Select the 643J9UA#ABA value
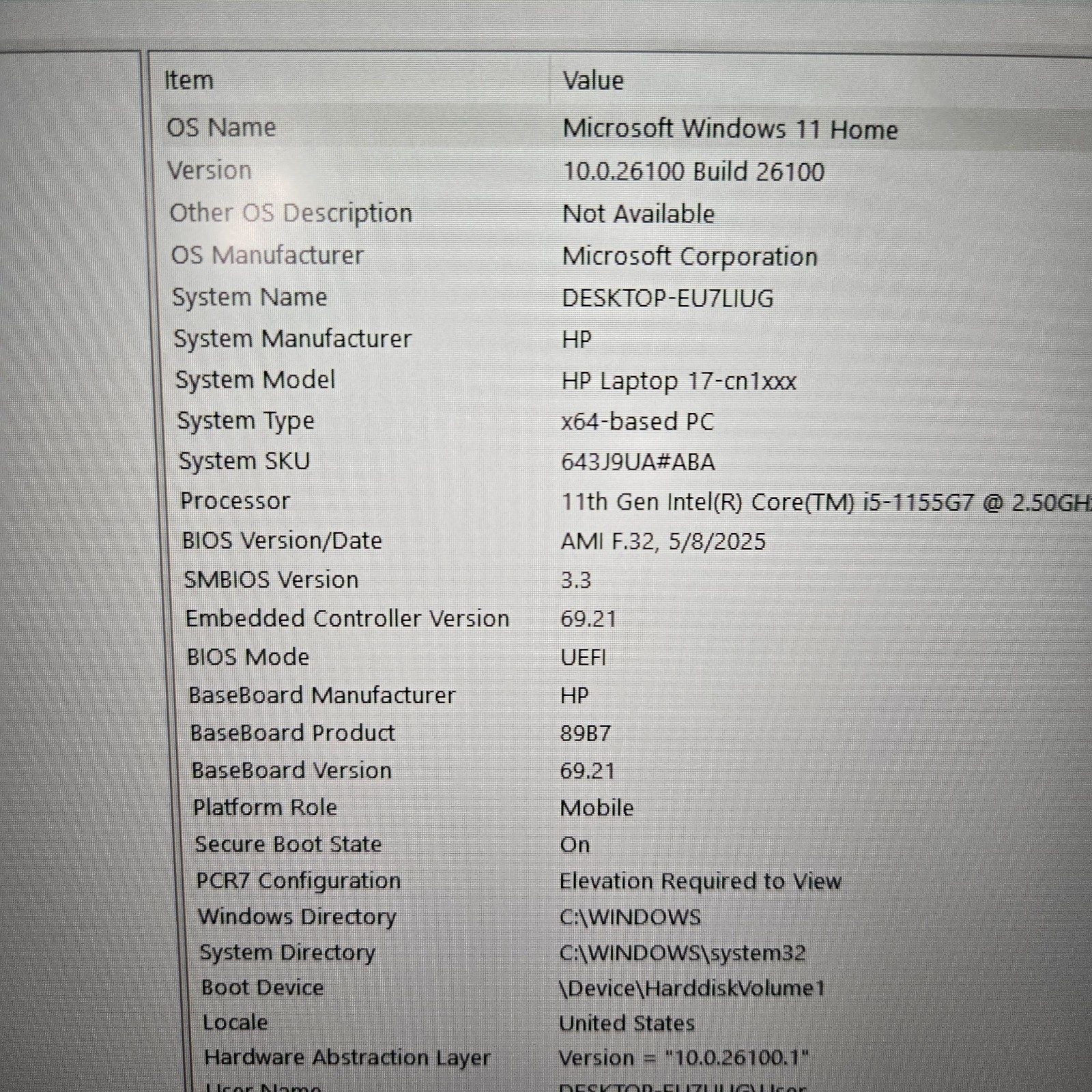 coord(637,462)
